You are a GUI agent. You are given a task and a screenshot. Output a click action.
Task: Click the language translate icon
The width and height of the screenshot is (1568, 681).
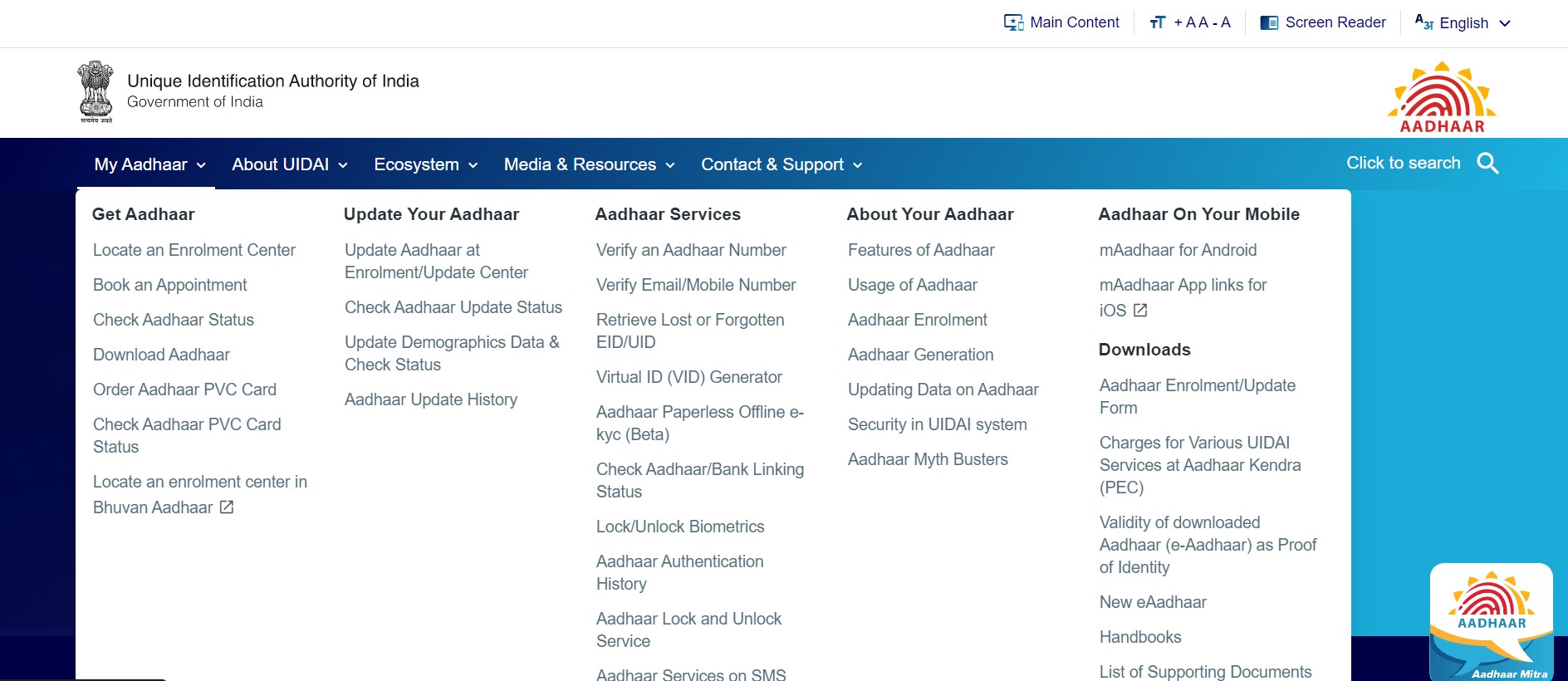point(1423,22)
